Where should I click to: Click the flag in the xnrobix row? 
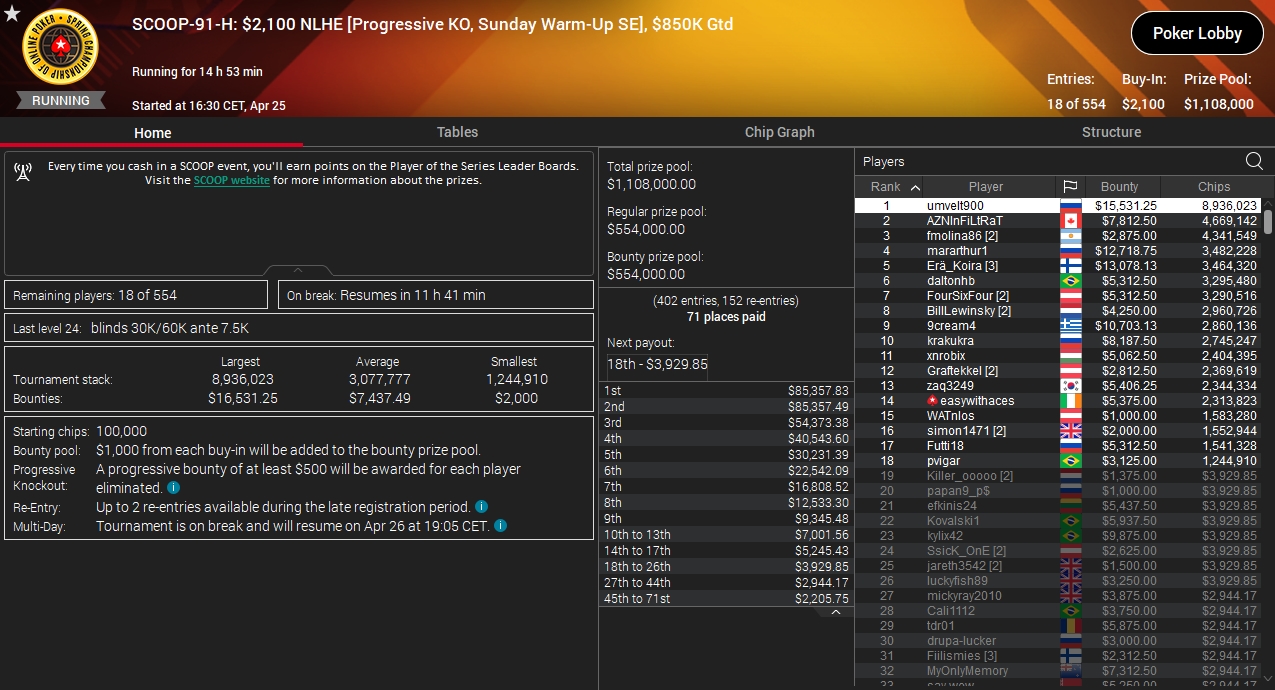[x=1069, y=356]
